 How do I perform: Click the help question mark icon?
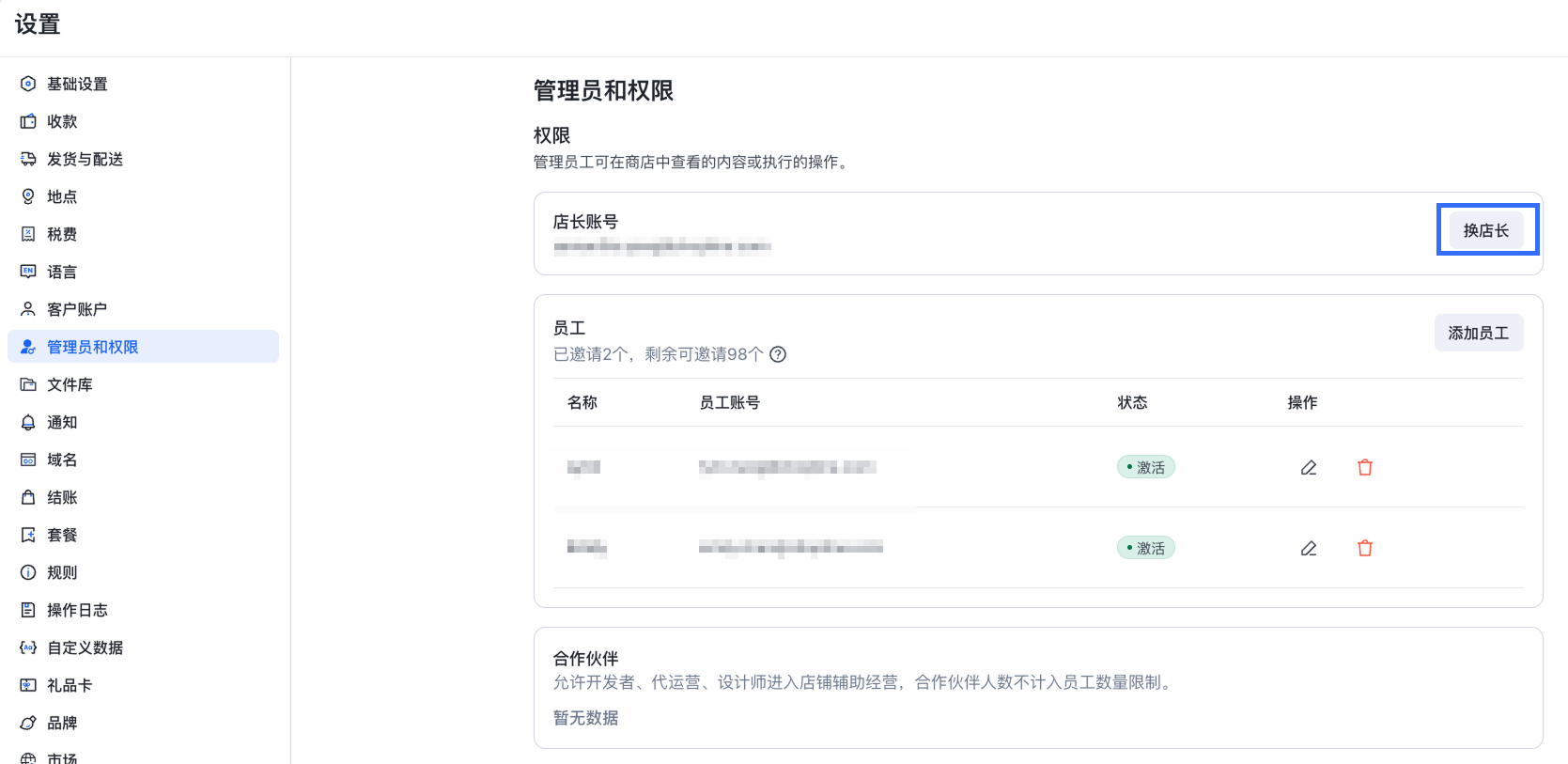[778, 354]
